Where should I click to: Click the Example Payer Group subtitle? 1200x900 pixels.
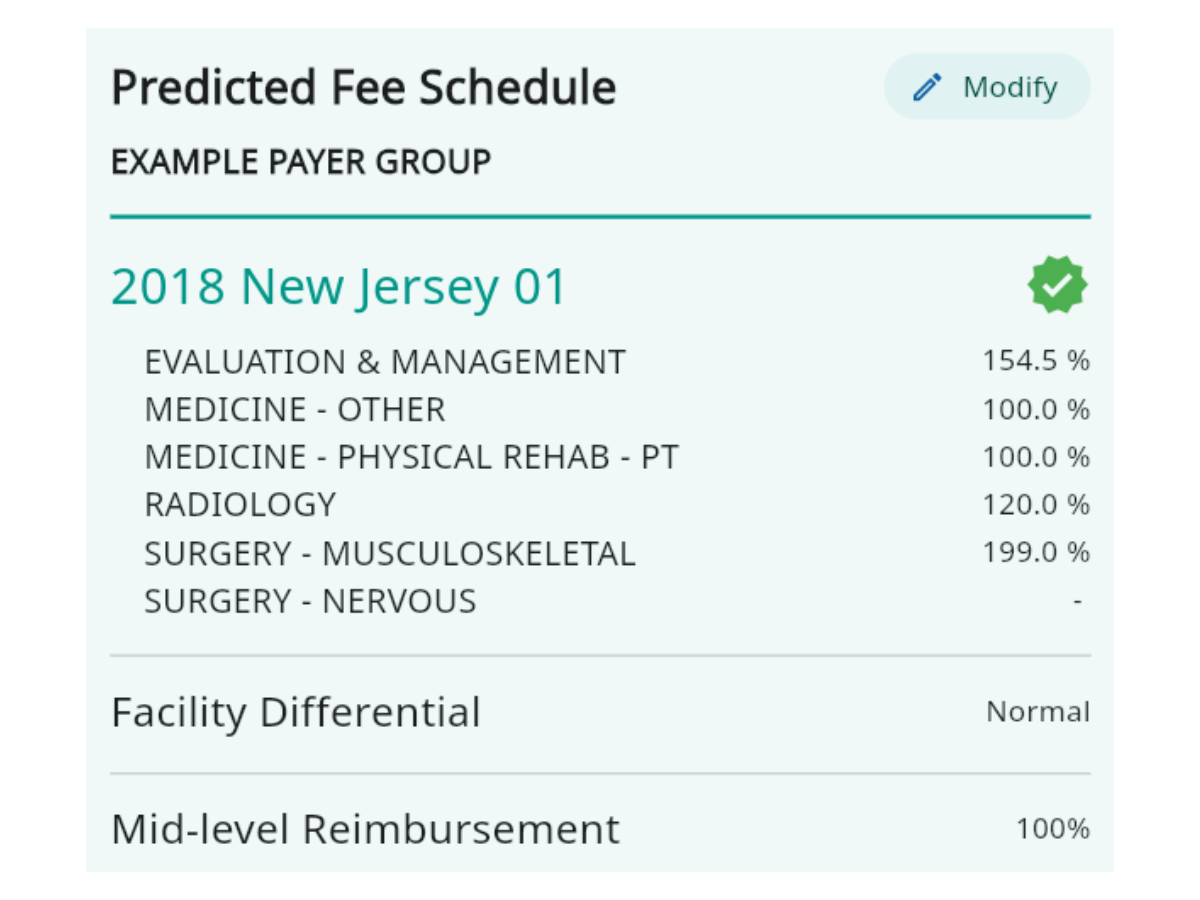(x=301, y=161)
